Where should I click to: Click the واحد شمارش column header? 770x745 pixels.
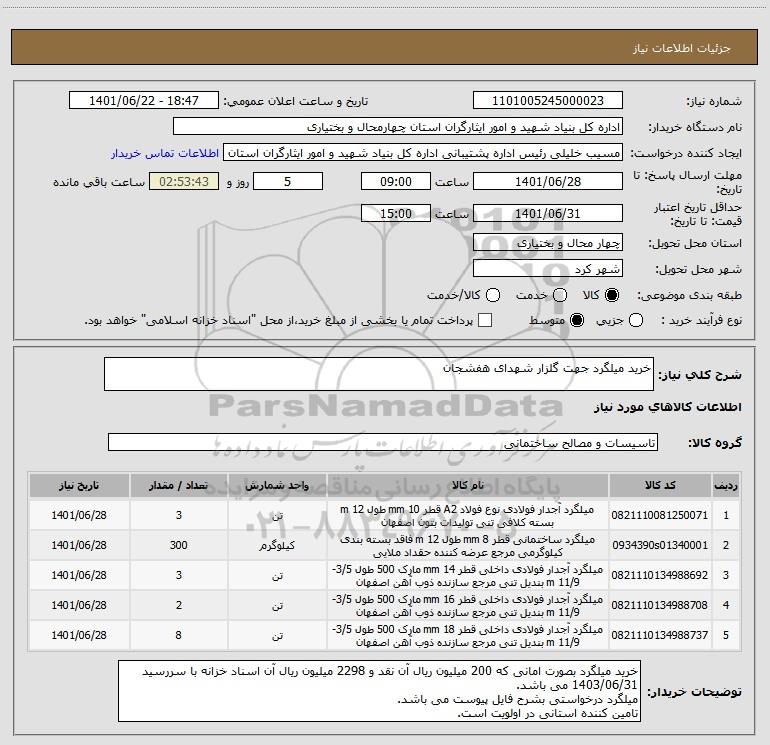point(277,485)
